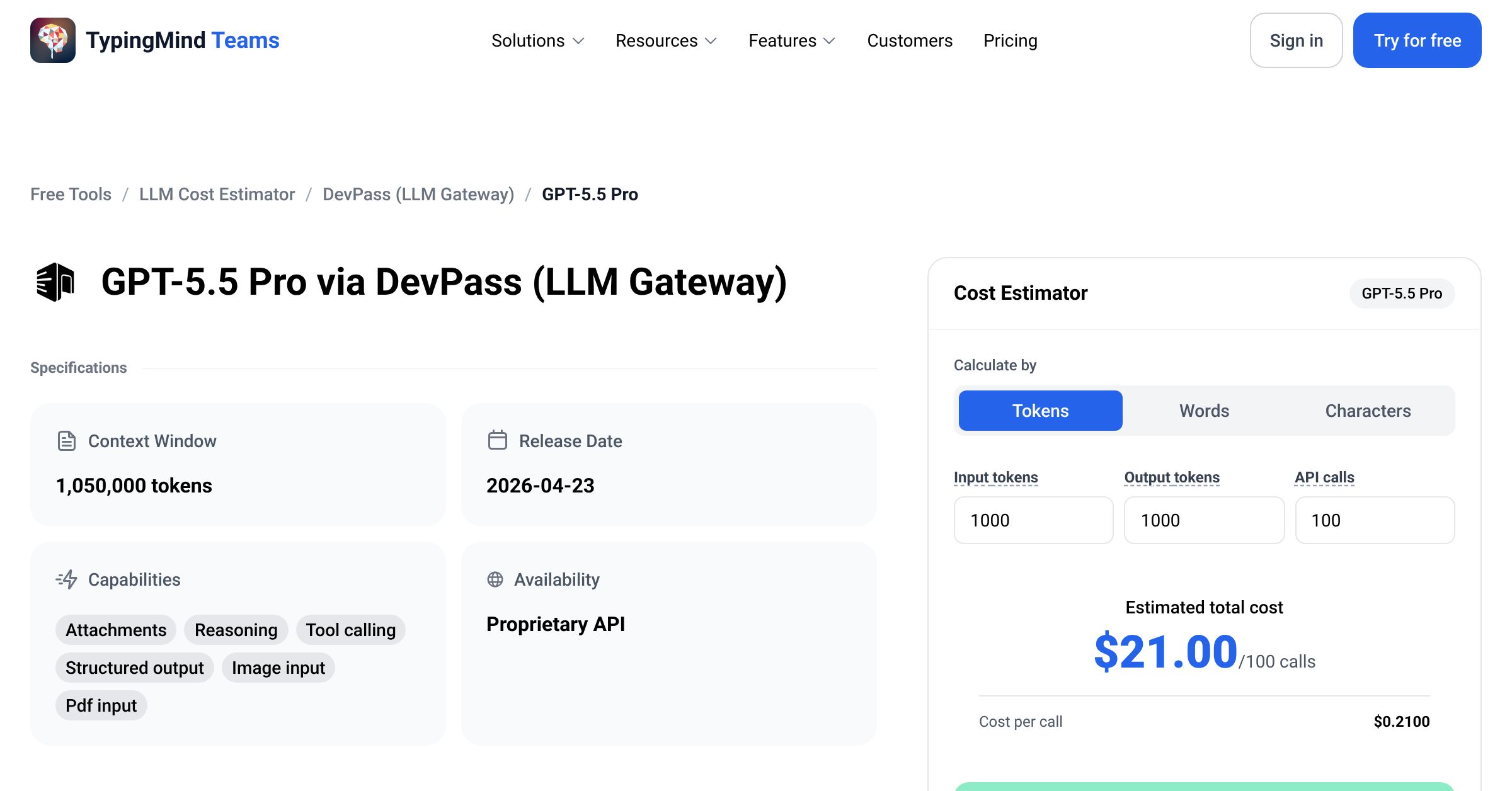Click the DevPass gateway logo beside the title

[55, 282]
